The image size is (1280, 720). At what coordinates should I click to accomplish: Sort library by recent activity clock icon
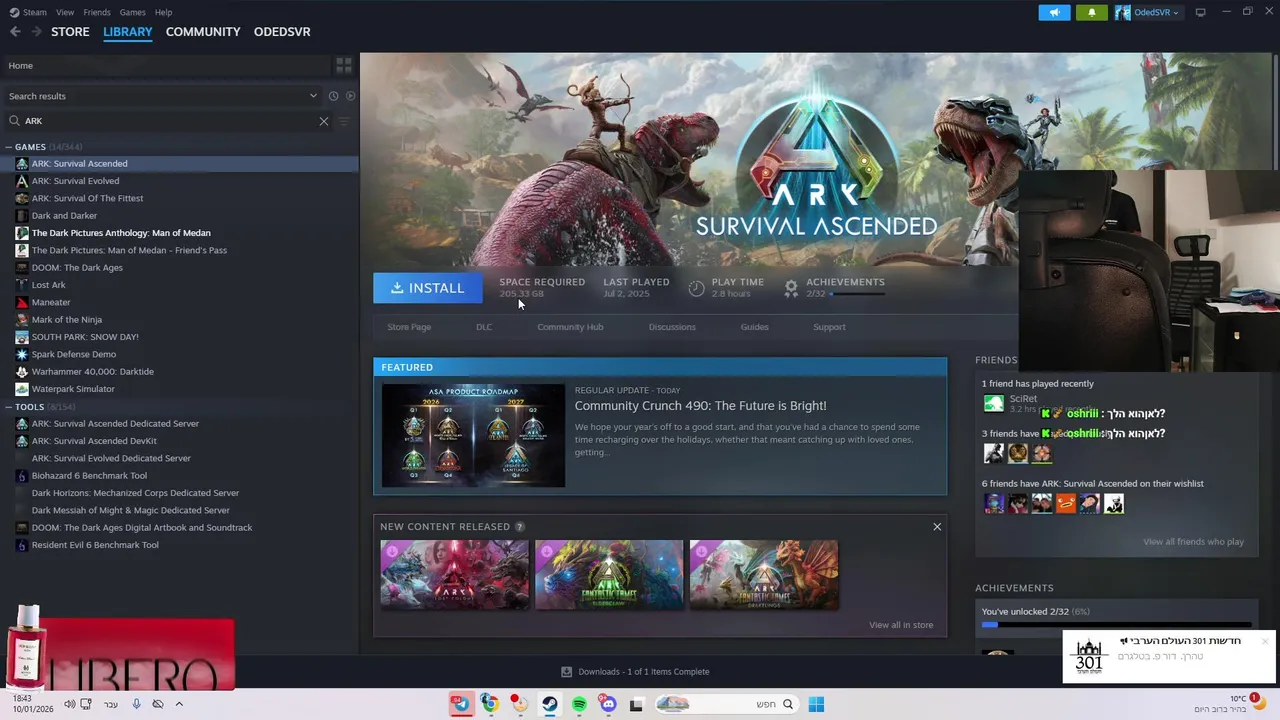[x=333, y=96]
